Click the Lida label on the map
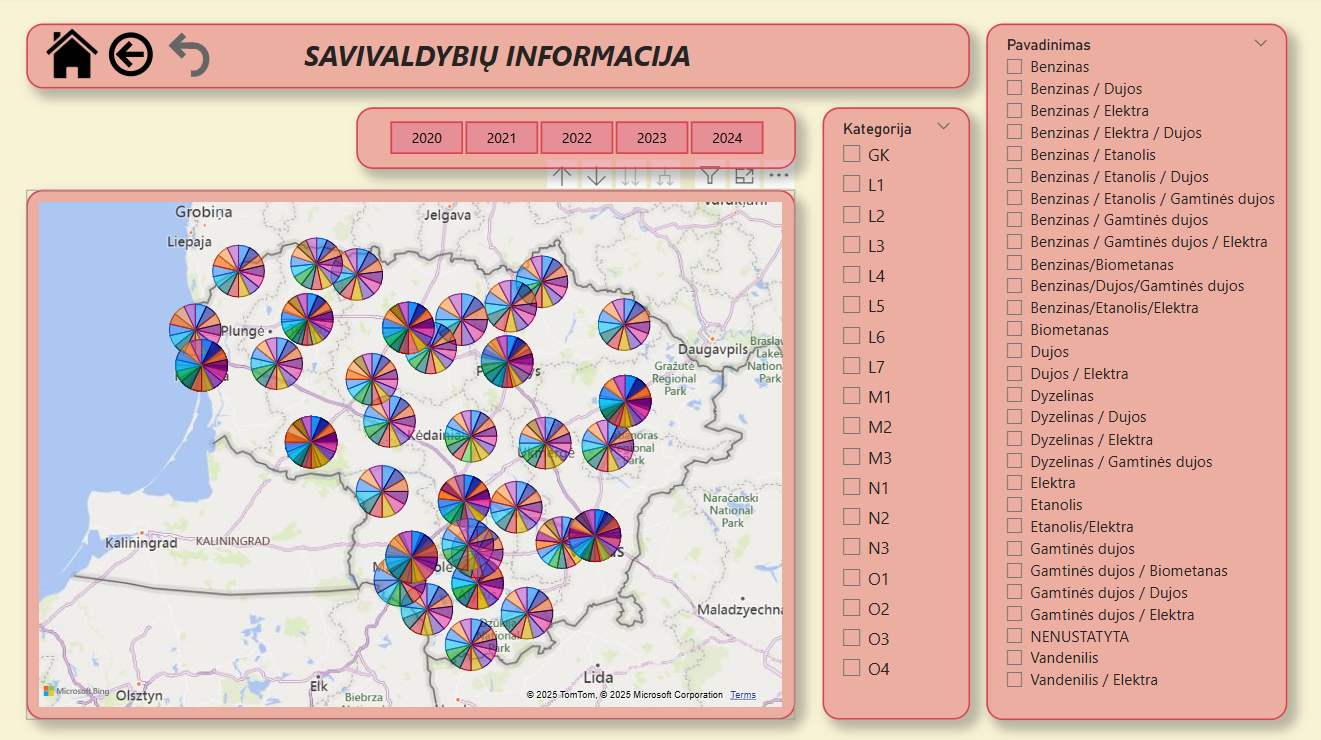 tap(598, 676)
